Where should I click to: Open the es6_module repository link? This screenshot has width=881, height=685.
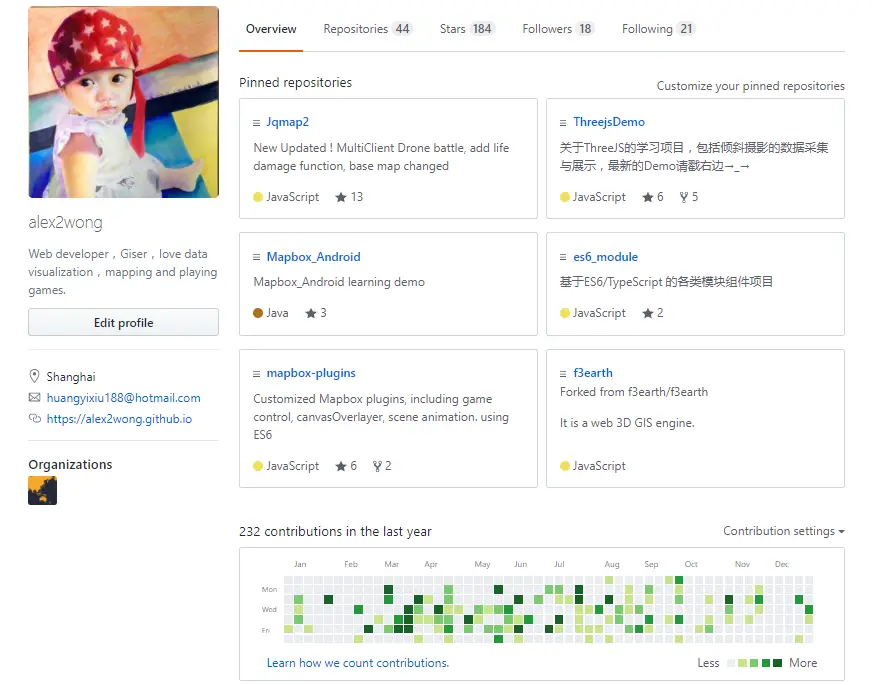pos(606,257)
